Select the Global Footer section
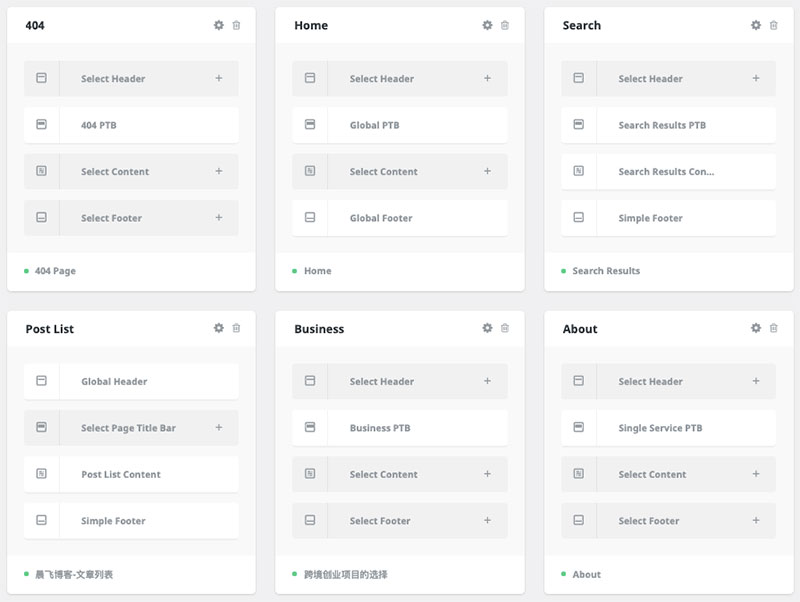Viewport: 800px width, 602px height. (400, 218)
